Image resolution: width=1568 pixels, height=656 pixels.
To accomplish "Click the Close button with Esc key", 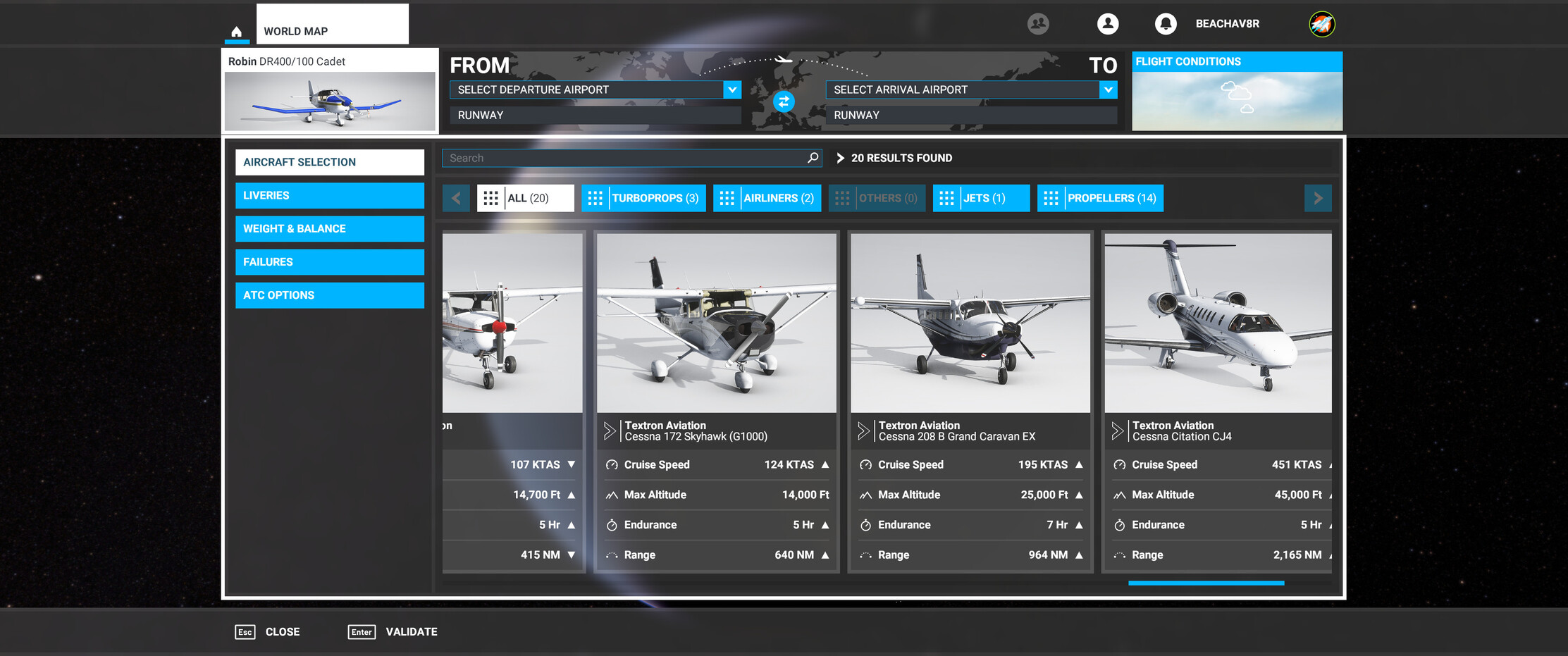I will (268, 632).
